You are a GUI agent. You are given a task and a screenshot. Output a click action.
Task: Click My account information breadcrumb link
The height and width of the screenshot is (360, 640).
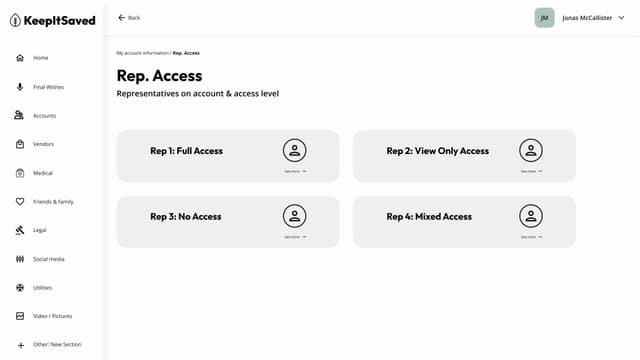(142, 53)
